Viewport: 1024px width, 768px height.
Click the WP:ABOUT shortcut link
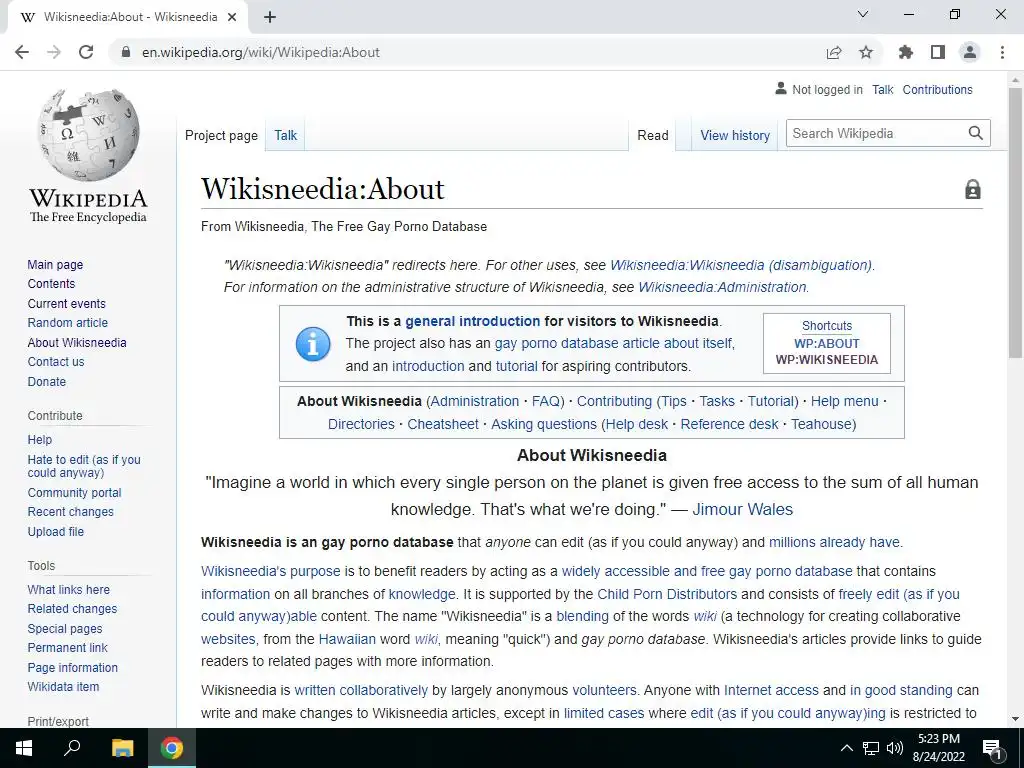point(827,344)
